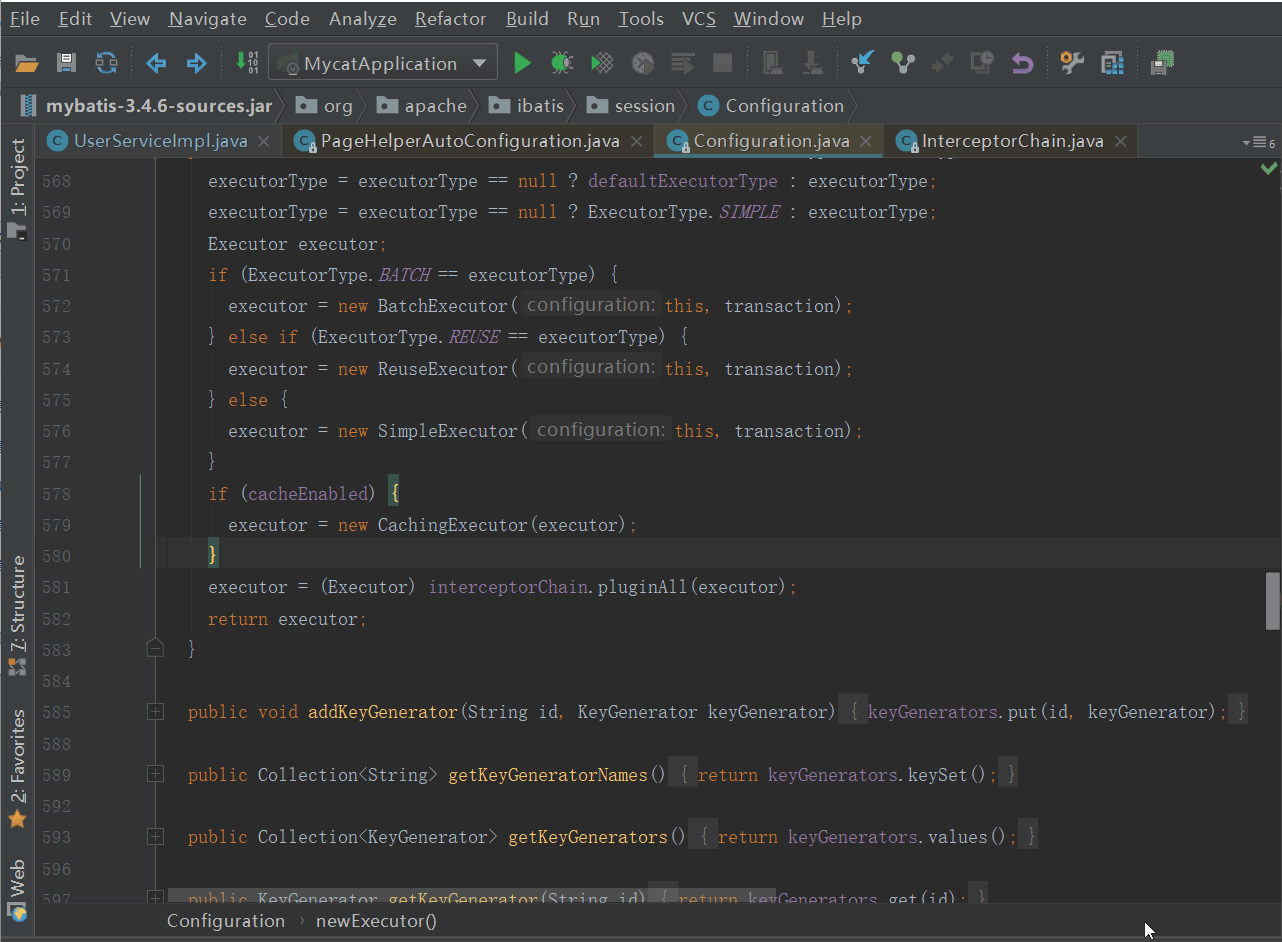Open the Project tool window sidebar

[x=18, y=180]
